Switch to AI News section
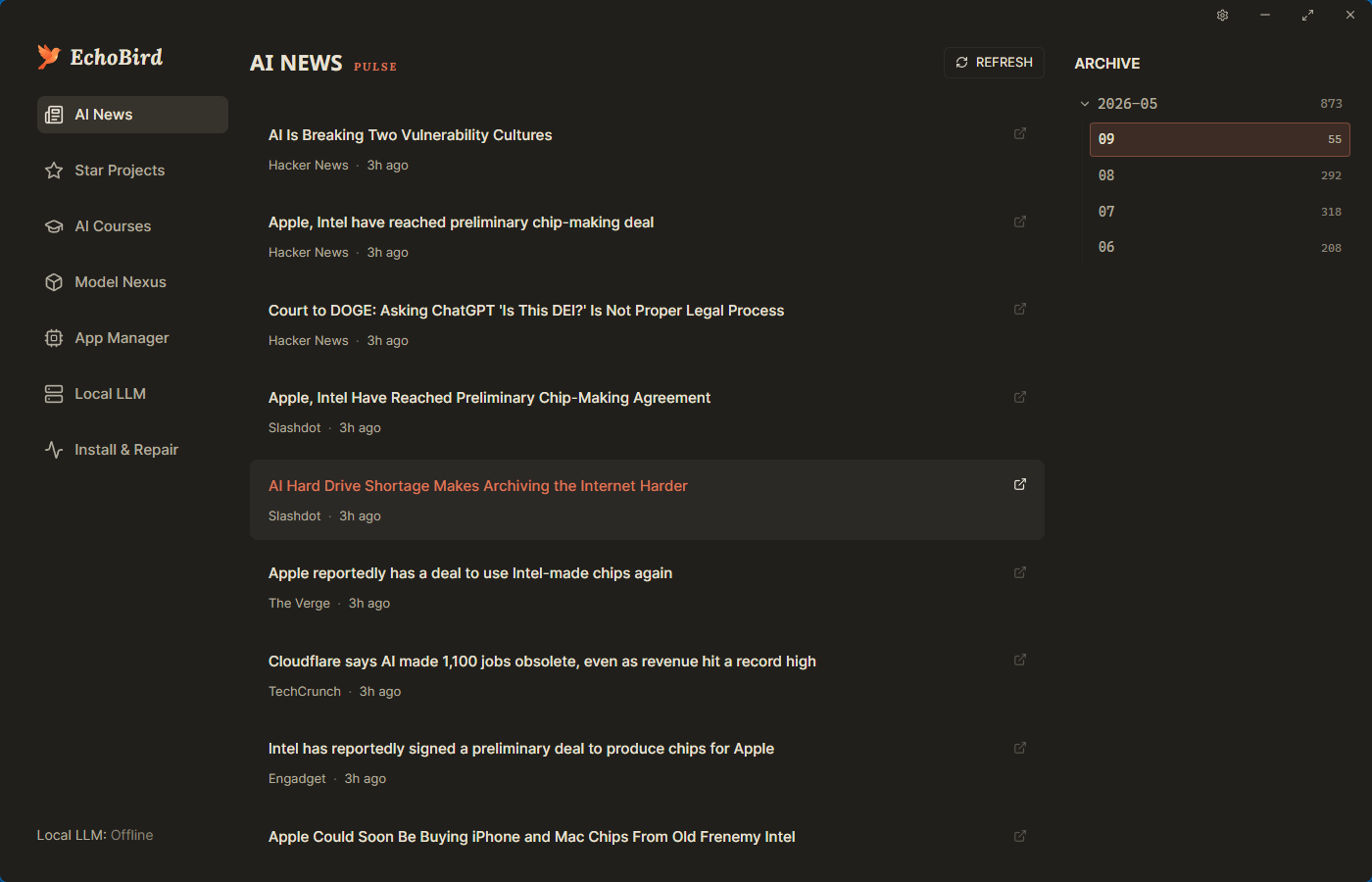The height and width of the screenshot is (882, 1372). coord(132,115)
